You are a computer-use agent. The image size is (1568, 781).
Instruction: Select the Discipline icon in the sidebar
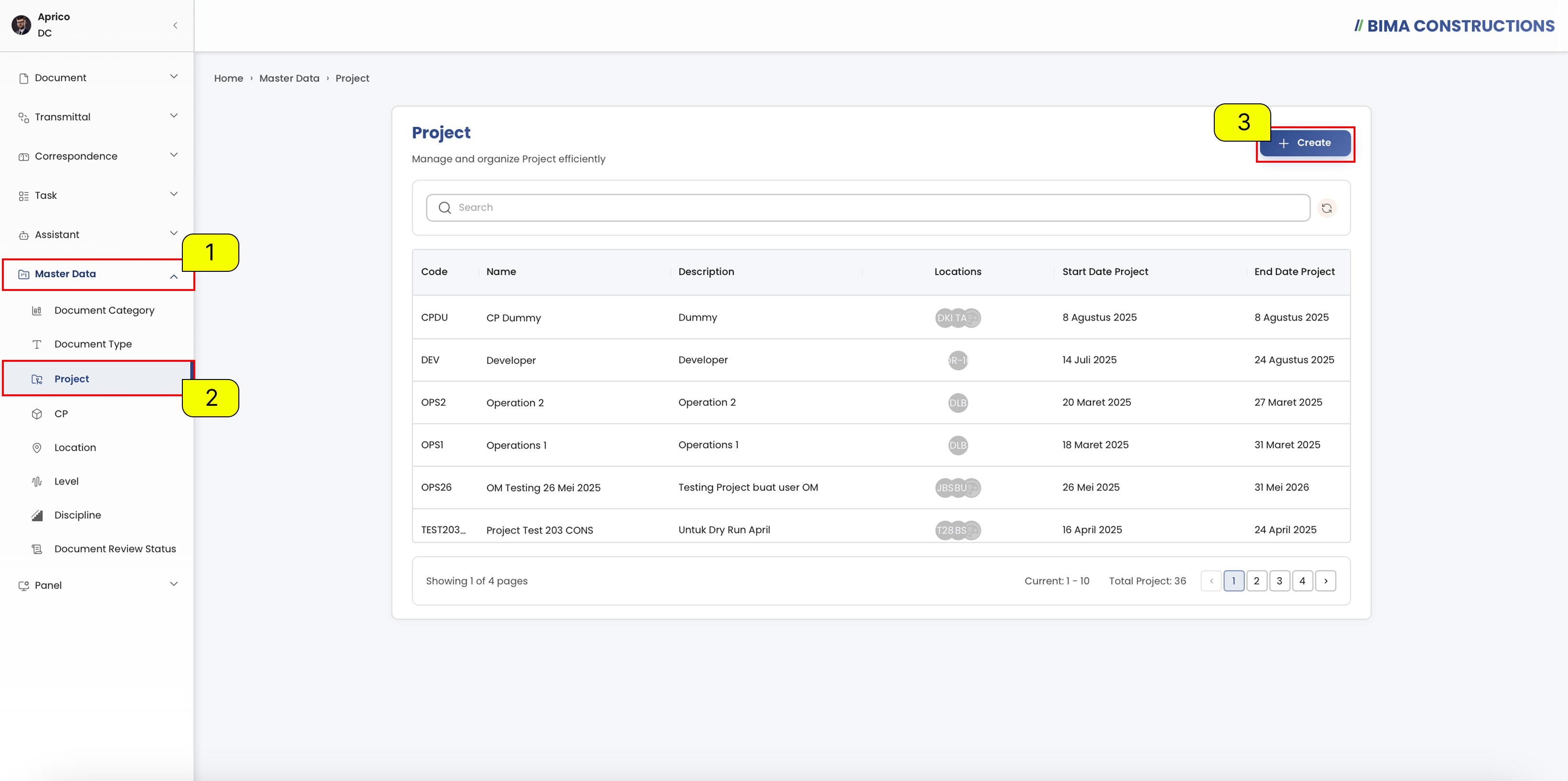[x=37, y=515]
